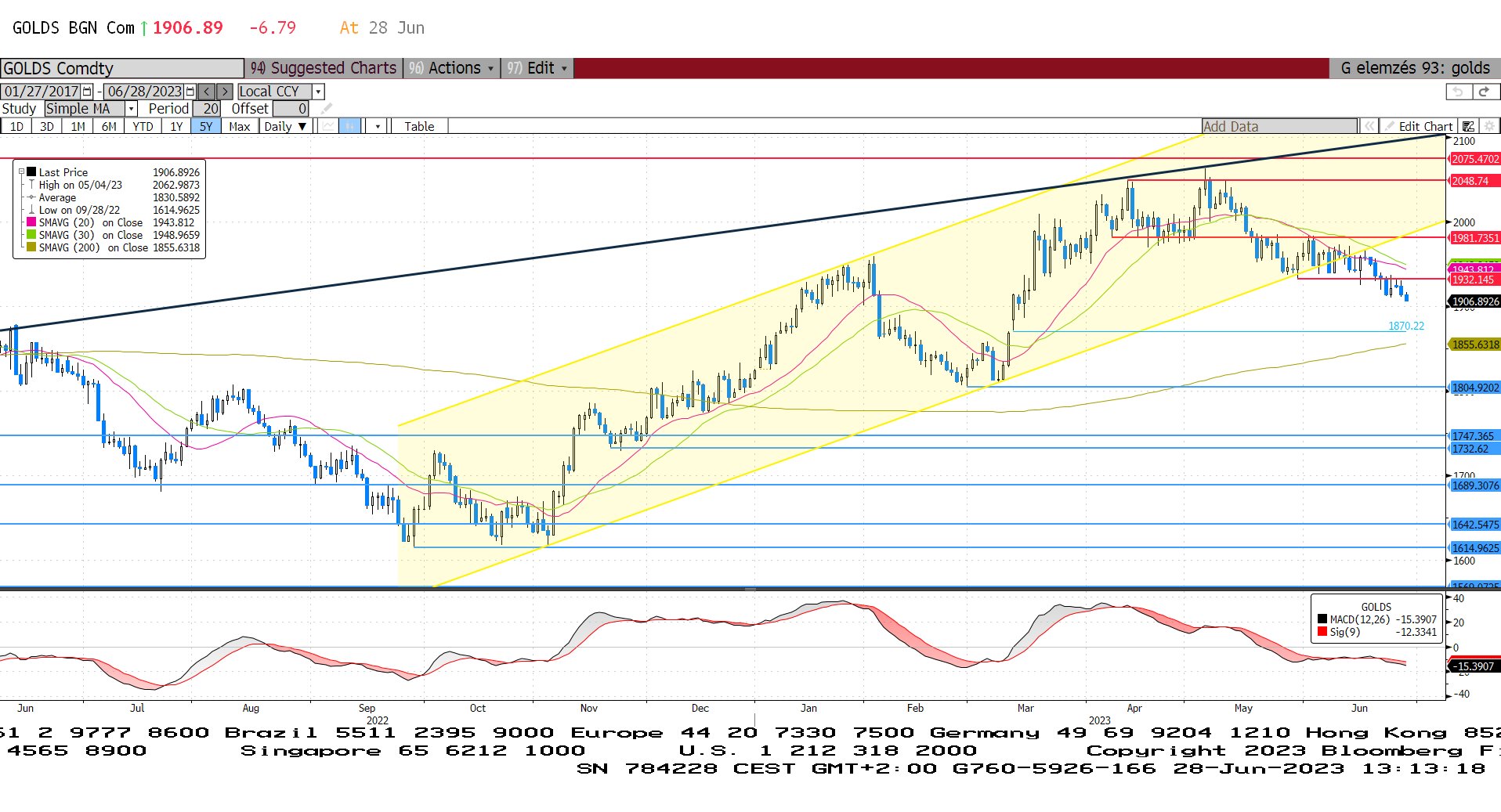Image resolution: width=1501 pixels, height=812 pixels.
Task: Open the Daily periodicity dropdown
Action: click(x=285, y=126)
